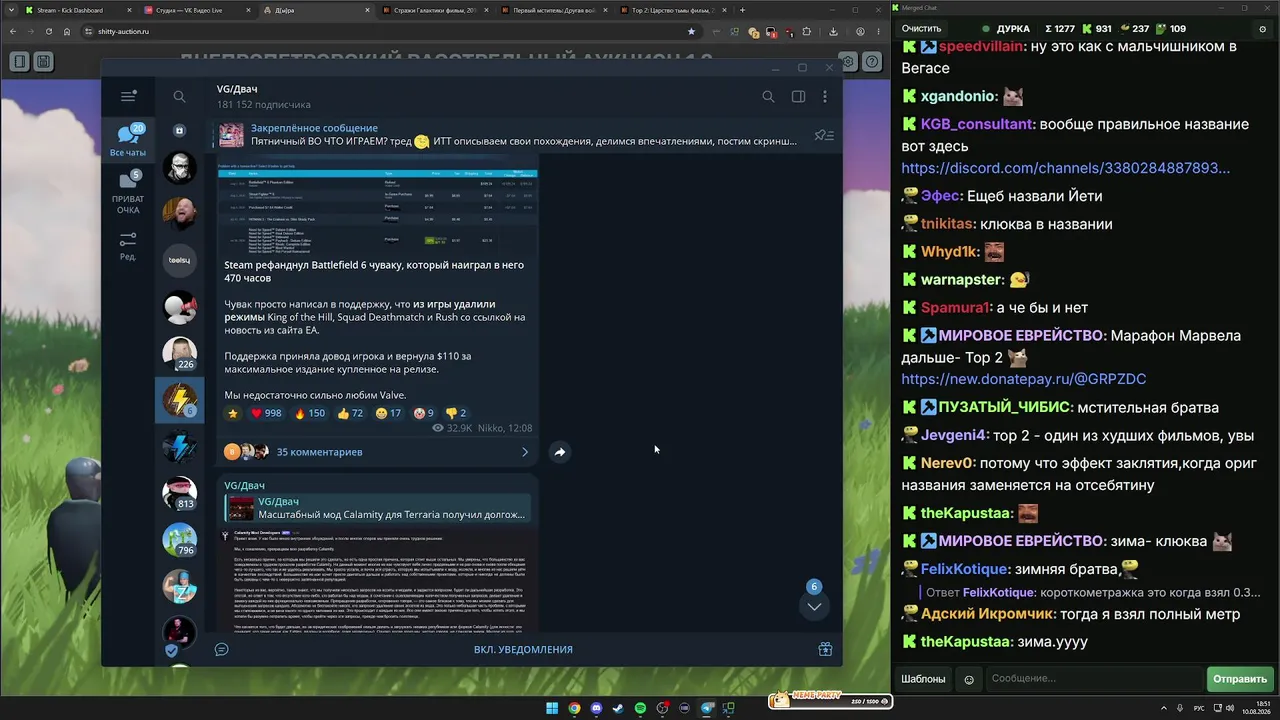Screen dimensions: 1280x720
Task: Toggle the thumbs up reaction with 72
Action: [x=350, y=413]
